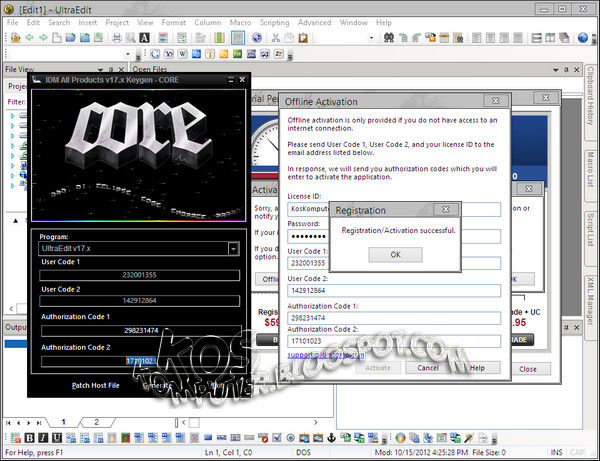Create a new file with the blank page icon
The height and width of the screenshot is (461, 600).
[x=57, y=37]
